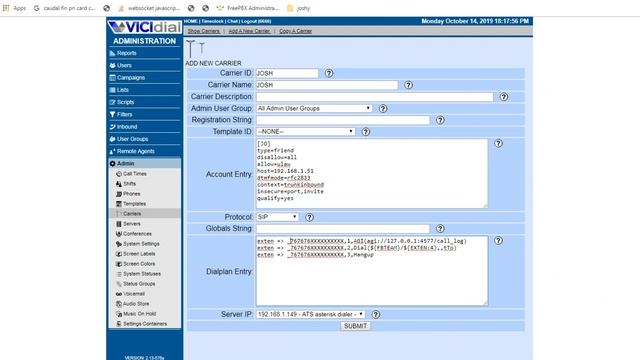Click the Show Carriers link
640x360 pixels.
coord(203,31)
